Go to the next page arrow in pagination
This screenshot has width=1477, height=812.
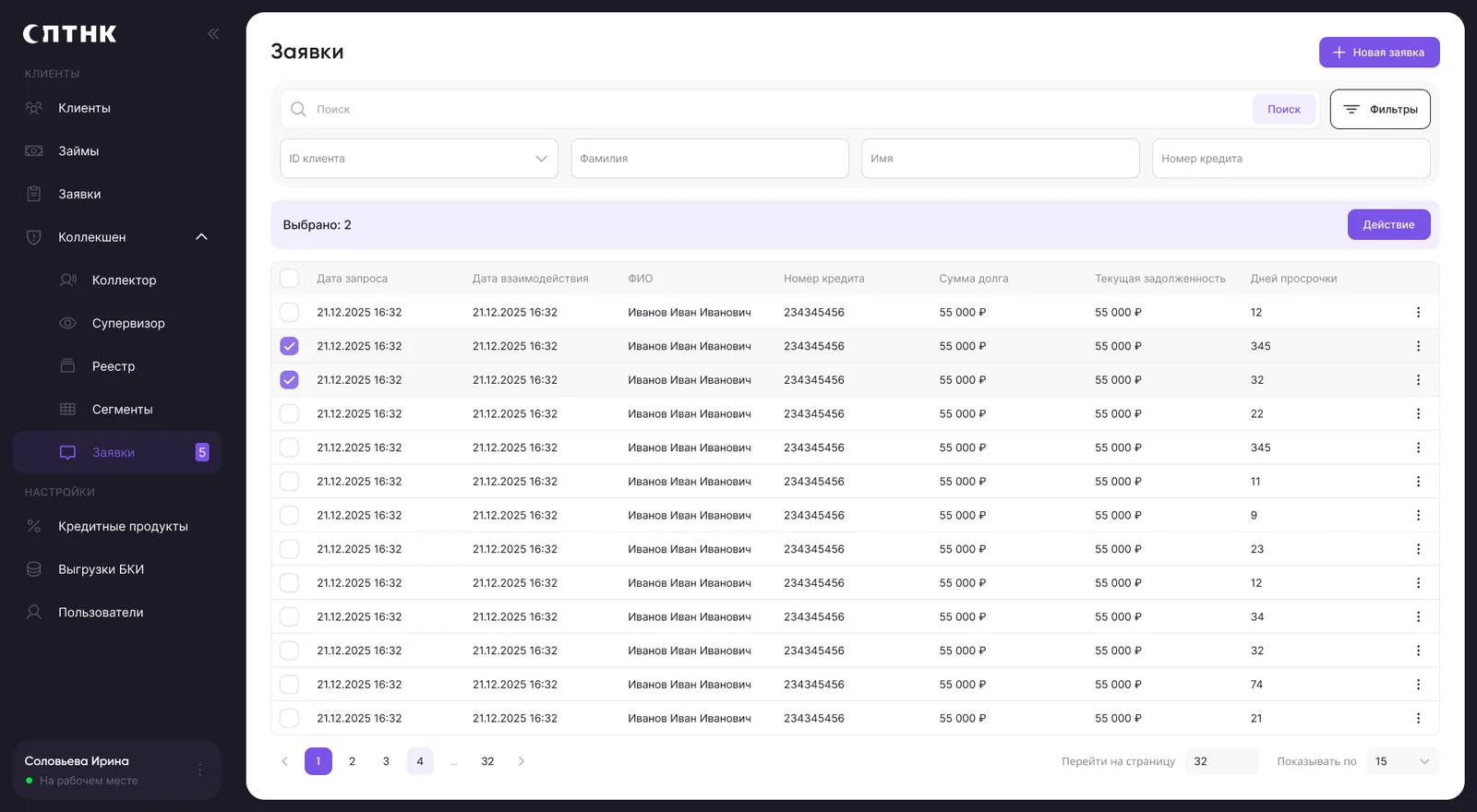(x=522, y=761)
